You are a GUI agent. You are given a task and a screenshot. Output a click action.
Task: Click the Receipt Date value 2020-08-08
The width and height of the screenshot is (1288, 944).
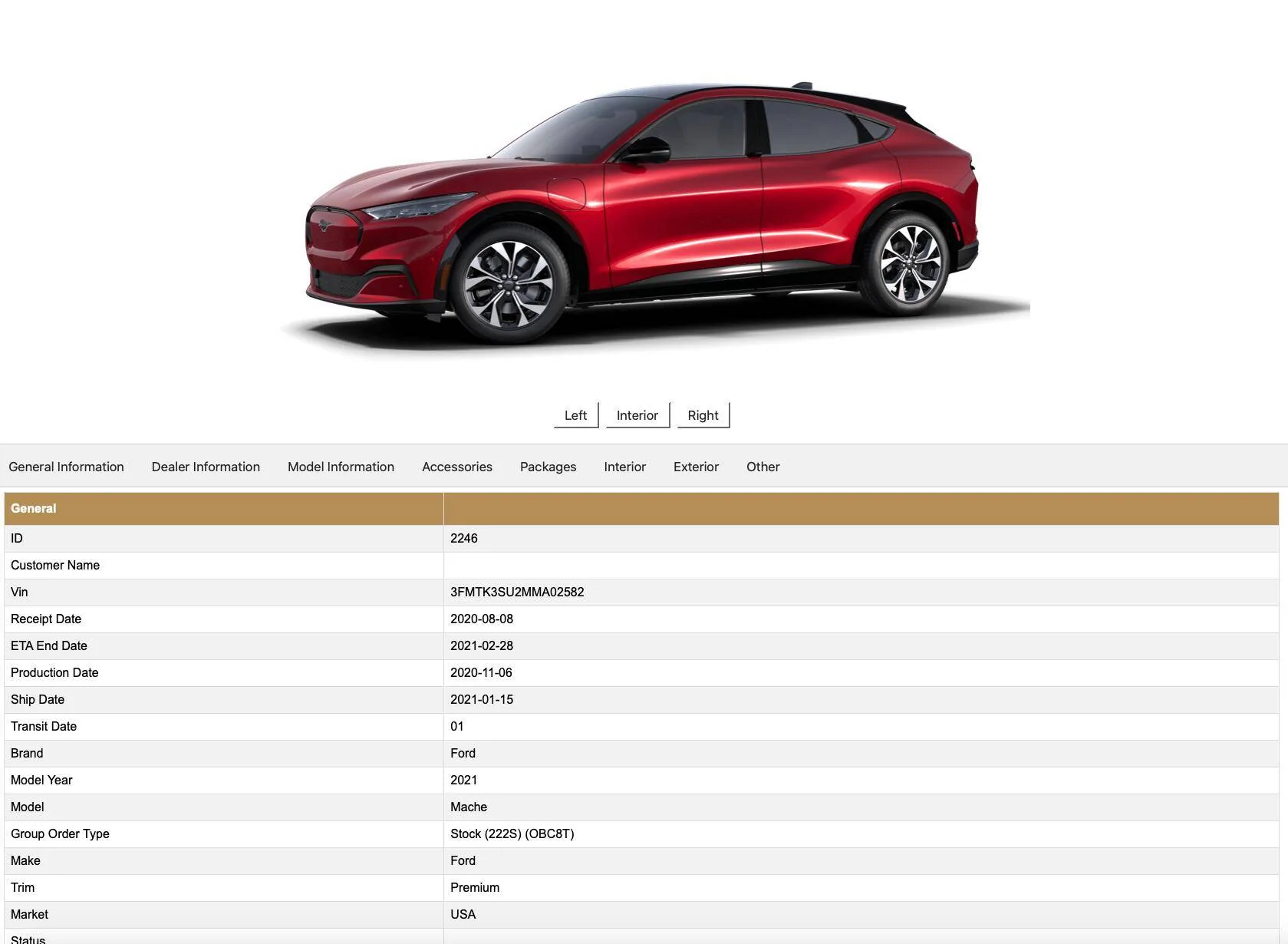coord(482,619)
